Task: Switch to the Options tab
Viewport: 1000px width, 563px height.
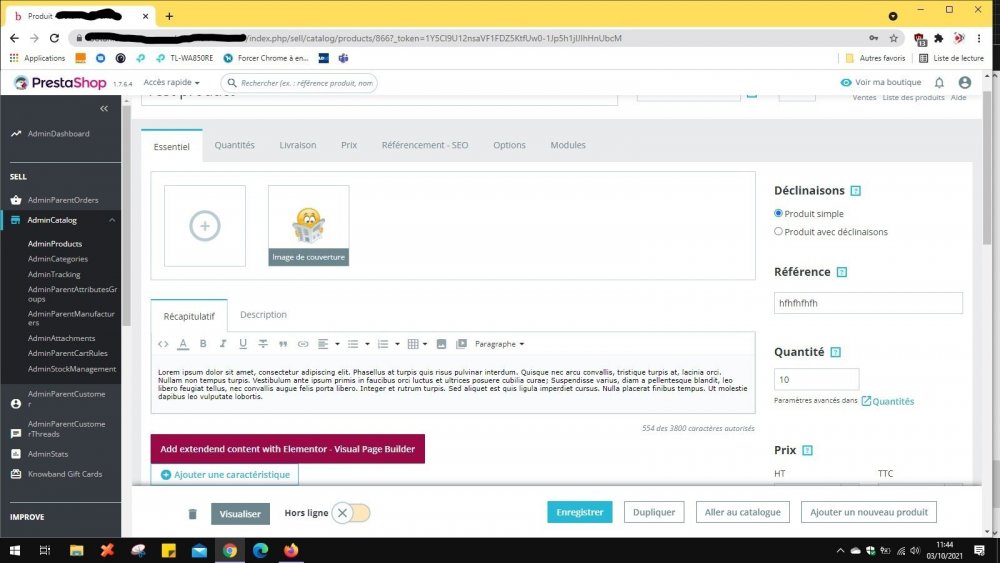Action: pyautogui.click(x=509, y=145)
